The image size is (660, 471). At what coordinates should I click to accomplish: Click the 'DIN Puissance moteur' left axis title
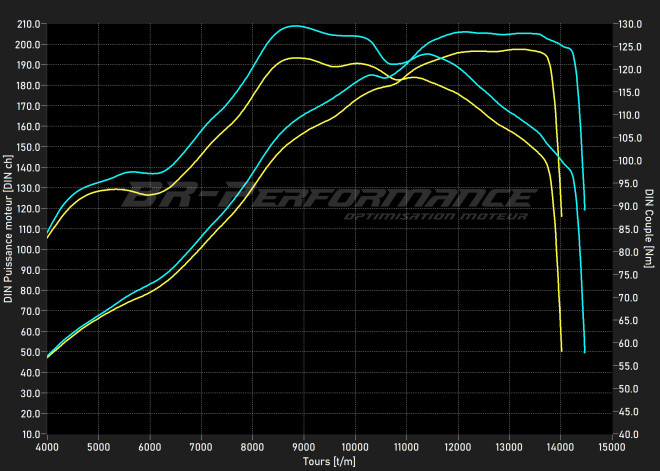7,229
